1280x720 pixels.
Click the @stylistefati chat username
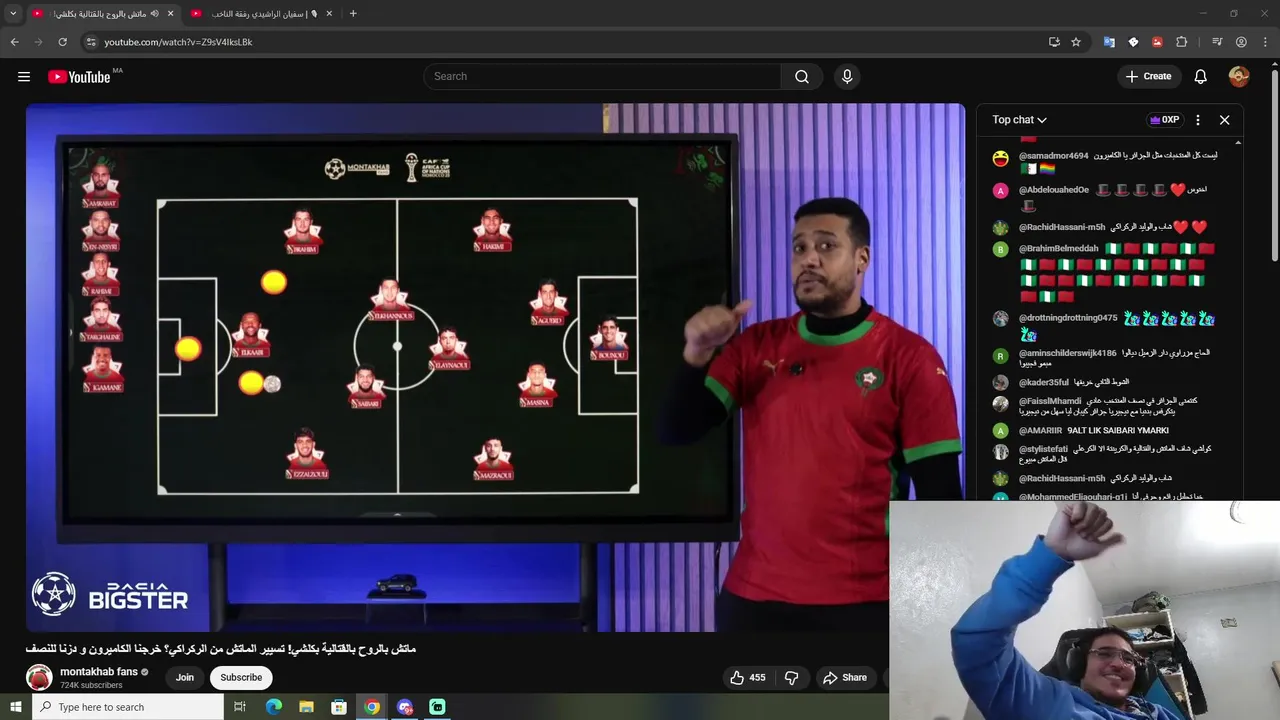(1043, 449)
